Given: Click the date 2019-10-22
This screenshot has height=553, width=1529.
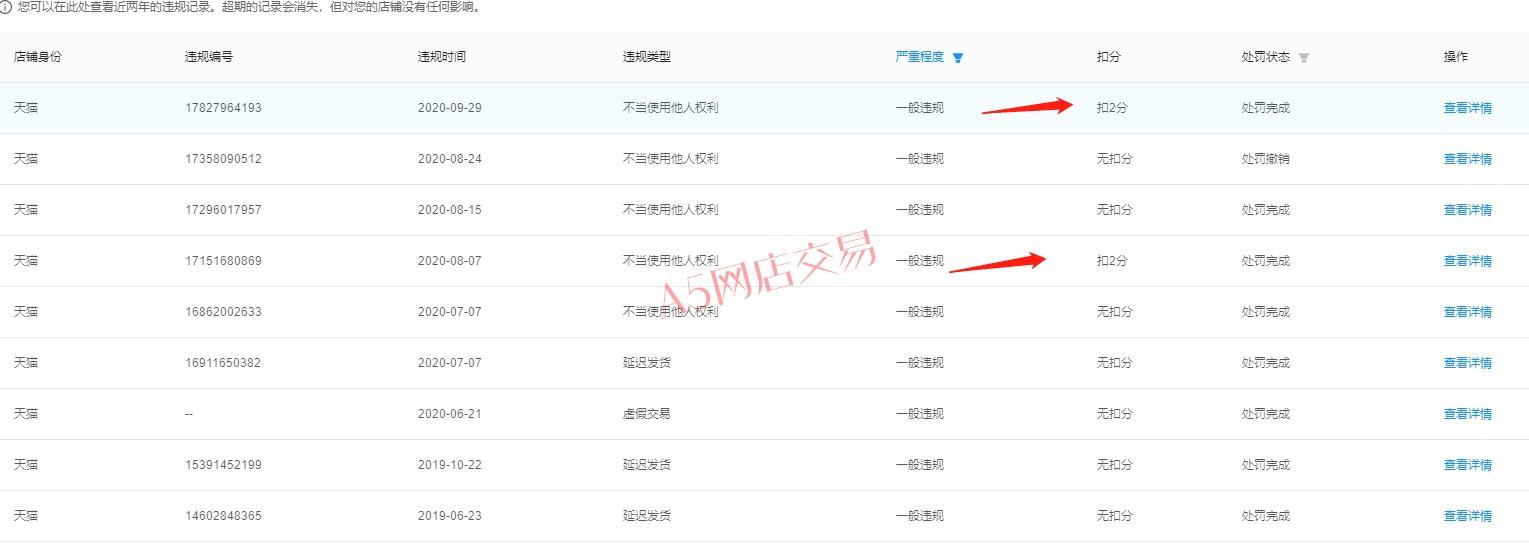Looking at the screenshot, I should pyautogui.click(x=450, y=465).
